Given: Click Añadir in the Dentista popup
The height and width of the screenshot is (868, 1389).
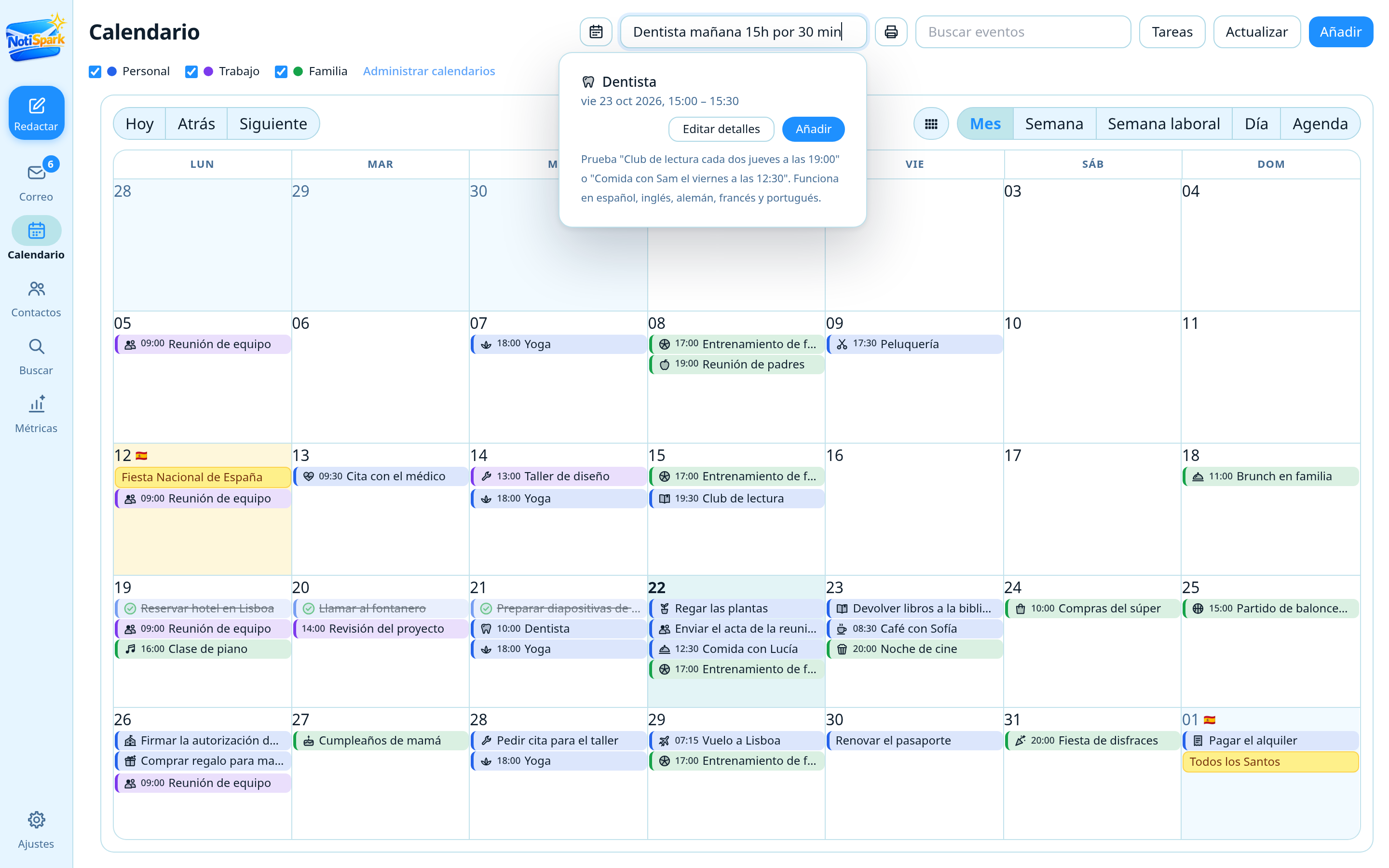Looking at the screenshot, I should tap(813, 129).
